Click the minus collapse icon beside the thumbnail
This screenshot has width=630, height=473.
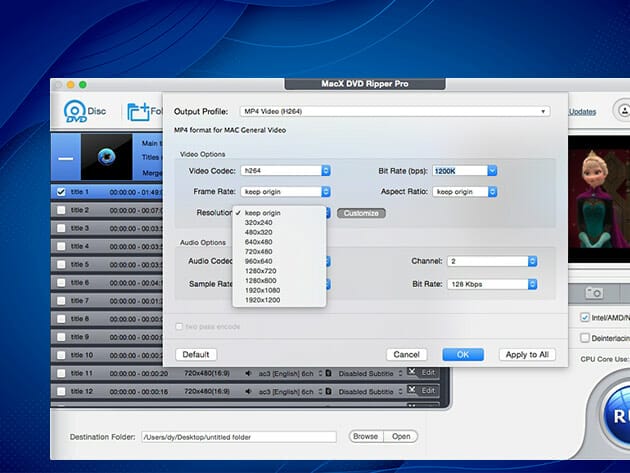coord(65,158)
